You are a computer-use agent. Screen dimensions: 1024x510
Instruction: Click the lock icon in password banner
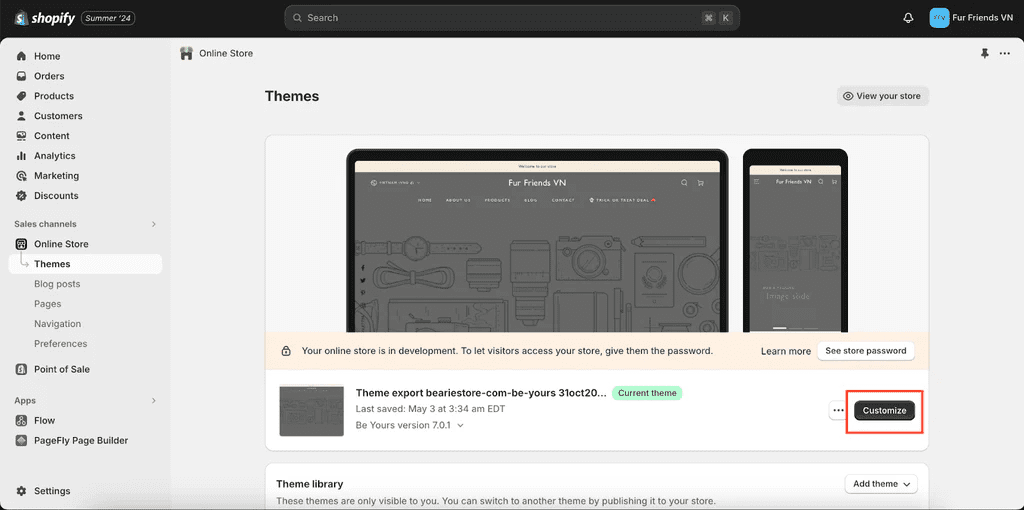tap(286, 351)
